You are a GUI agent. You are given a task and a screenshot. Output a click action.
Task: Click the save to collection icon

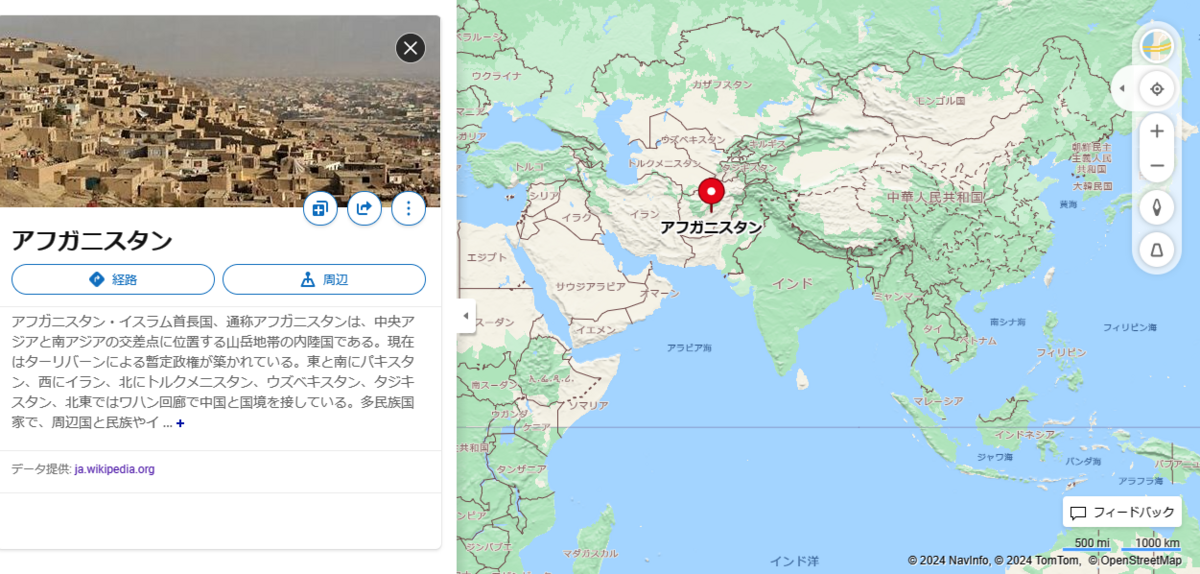coord(320,208)
